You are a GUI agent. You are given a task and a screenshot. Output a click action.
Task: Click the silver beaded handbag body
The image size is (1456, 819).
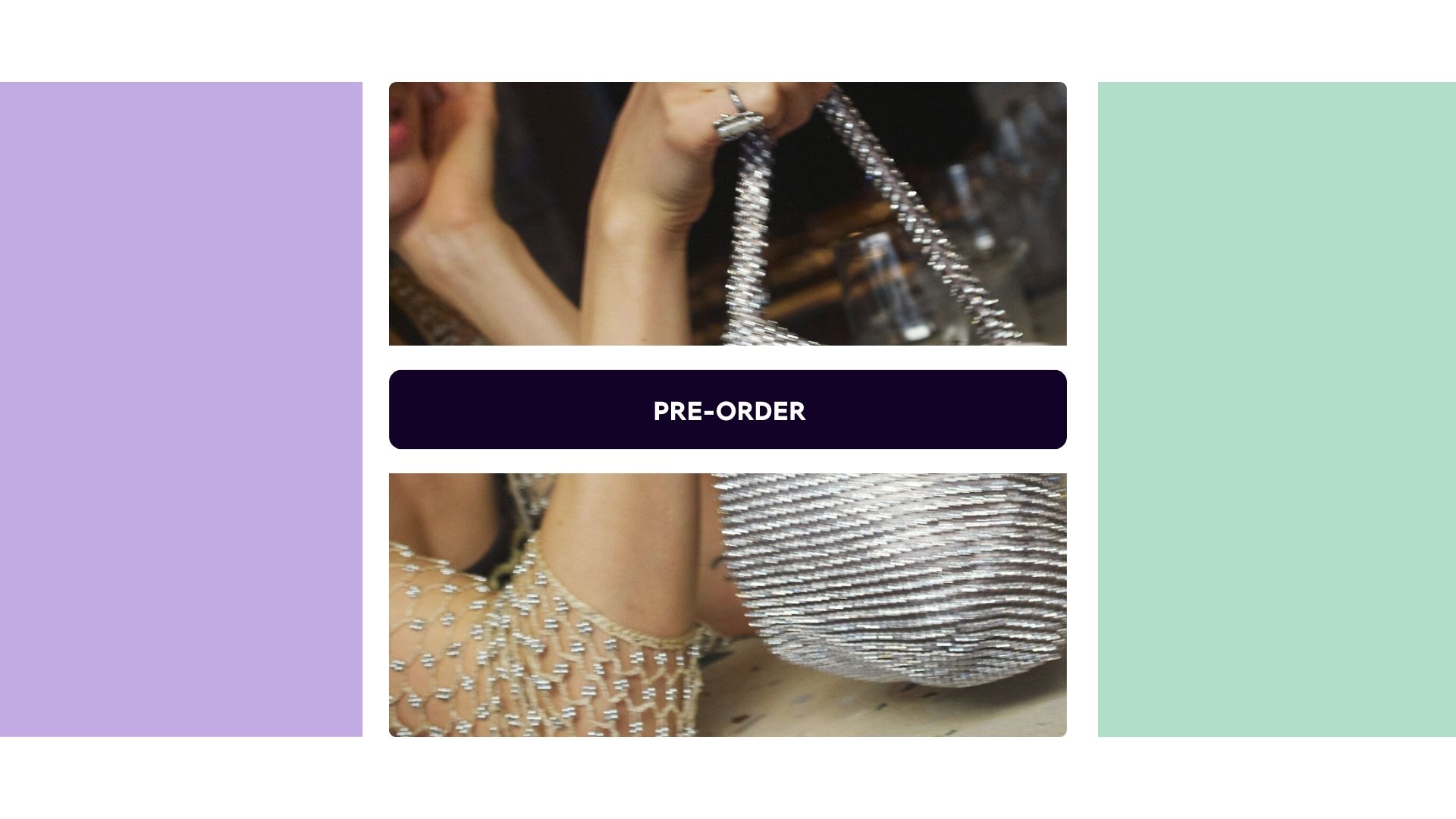click(895, 576)
